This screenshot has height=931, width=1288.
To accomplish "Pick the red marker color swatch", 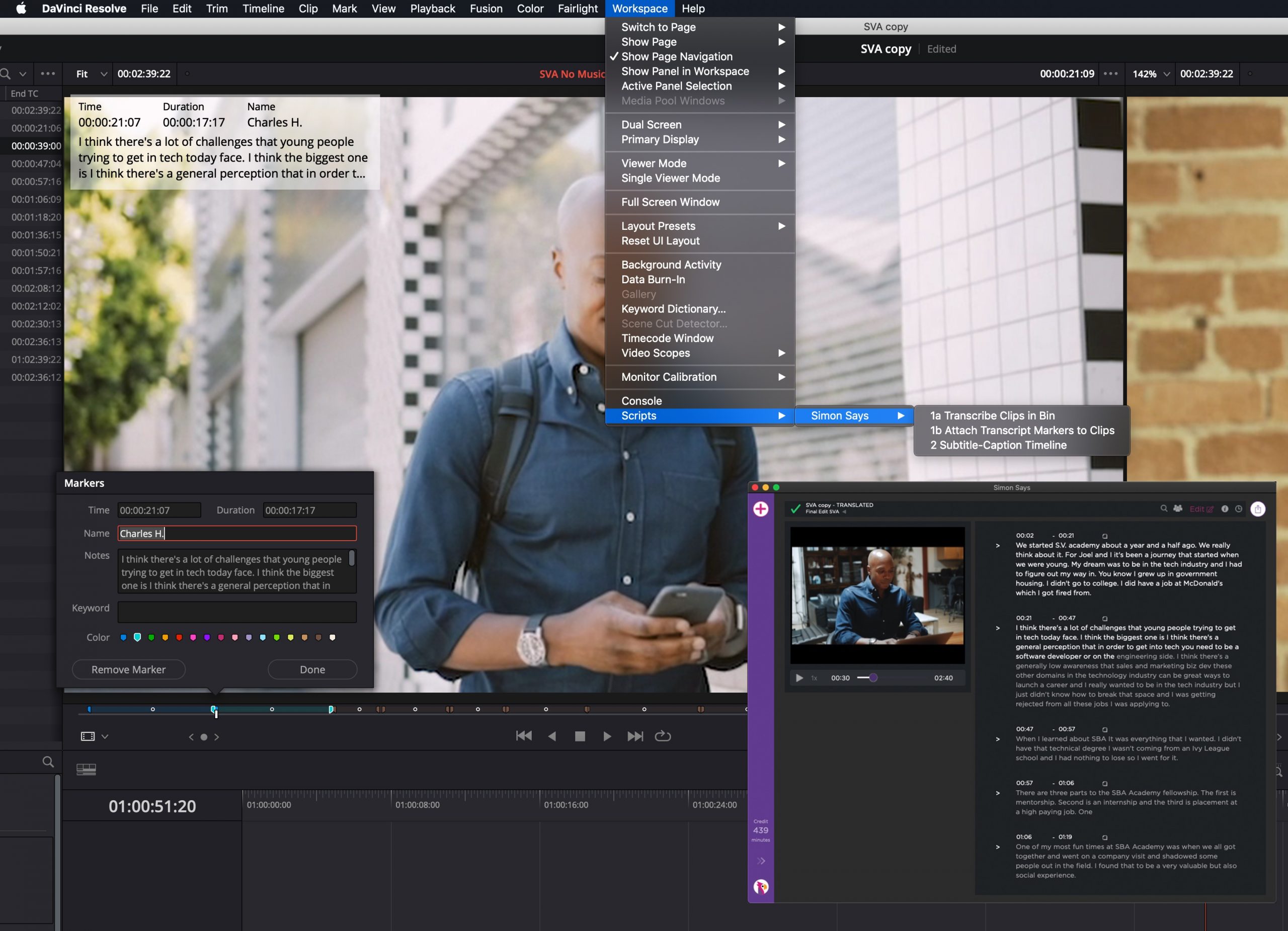I will [x=179, y=637].
